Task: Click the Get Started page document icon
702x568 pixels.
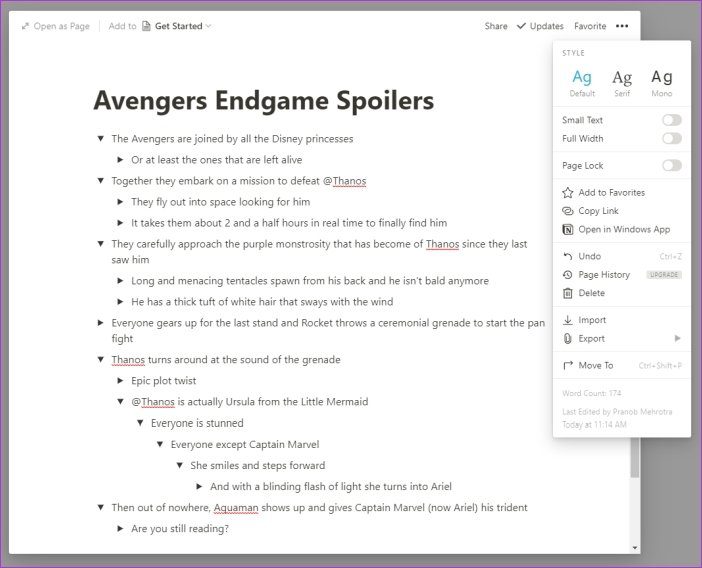Action: click(146, 26)
